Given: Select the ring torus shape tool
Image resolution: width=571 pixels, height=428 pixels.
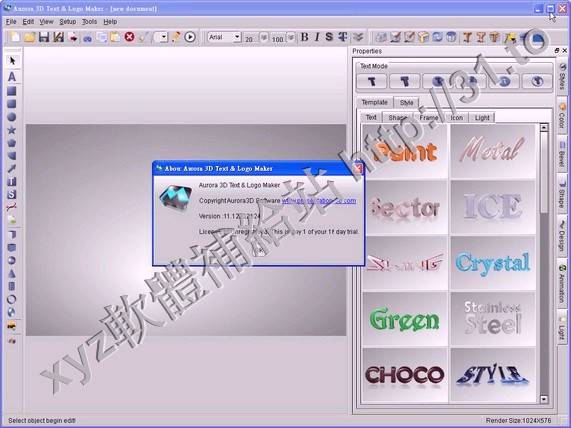Looking at the screenshot, I should point(12,299).
